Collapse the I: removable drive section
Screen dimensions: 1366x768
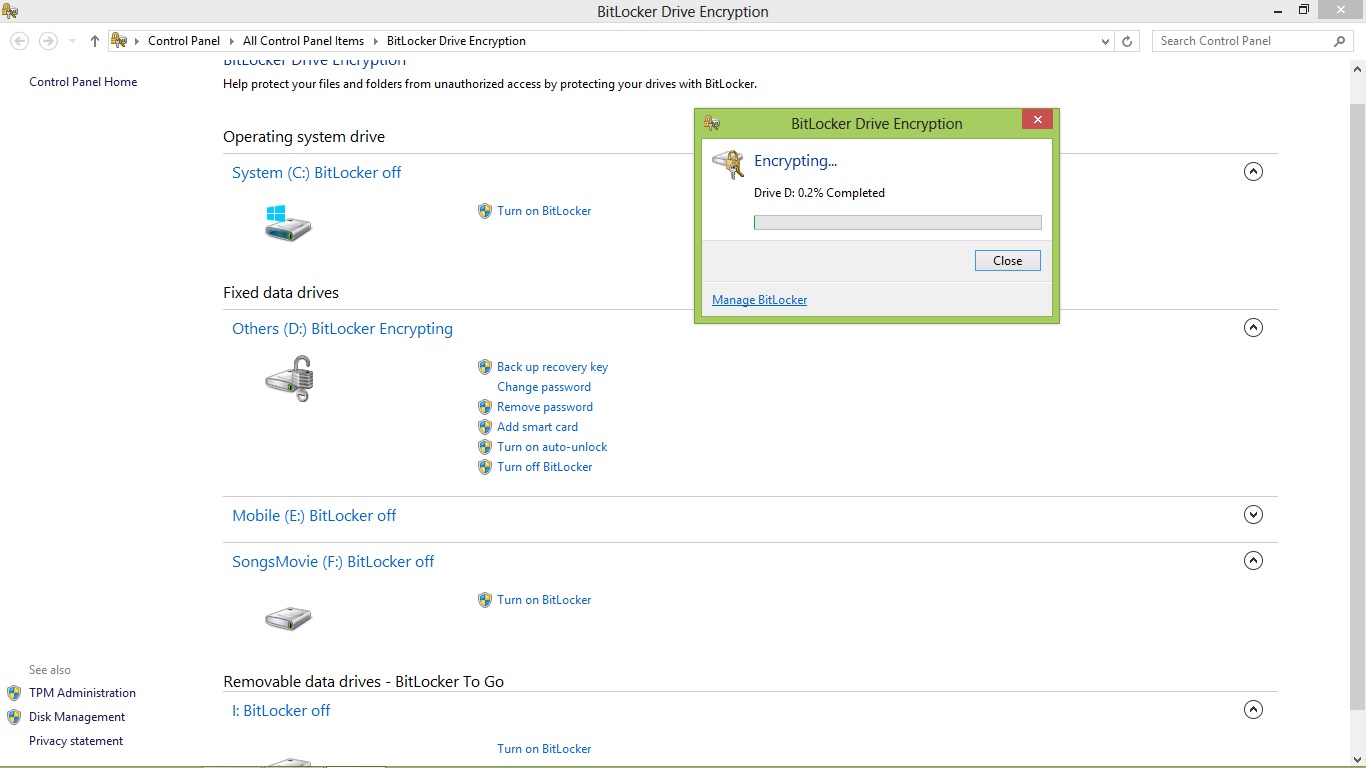pyautogui.click(x=1253, y=710)
